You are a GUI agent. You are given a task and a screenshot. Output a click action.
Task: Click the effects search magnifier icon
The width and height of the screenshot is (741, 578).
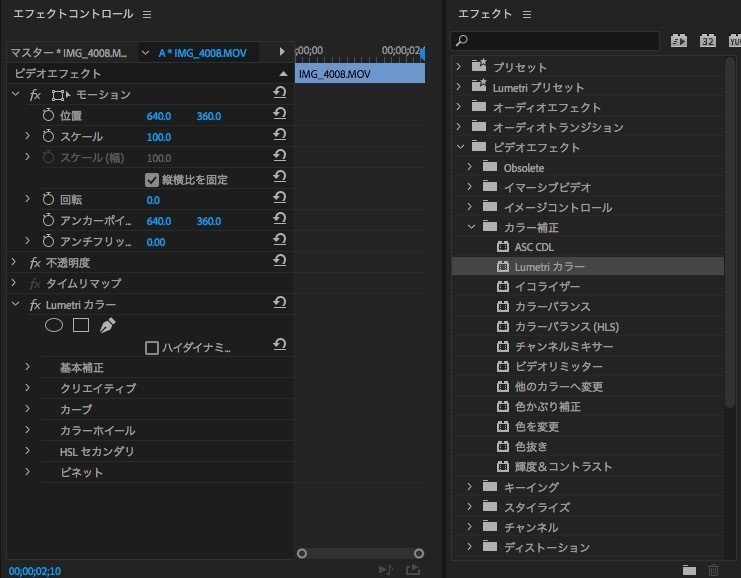(462, 41)
